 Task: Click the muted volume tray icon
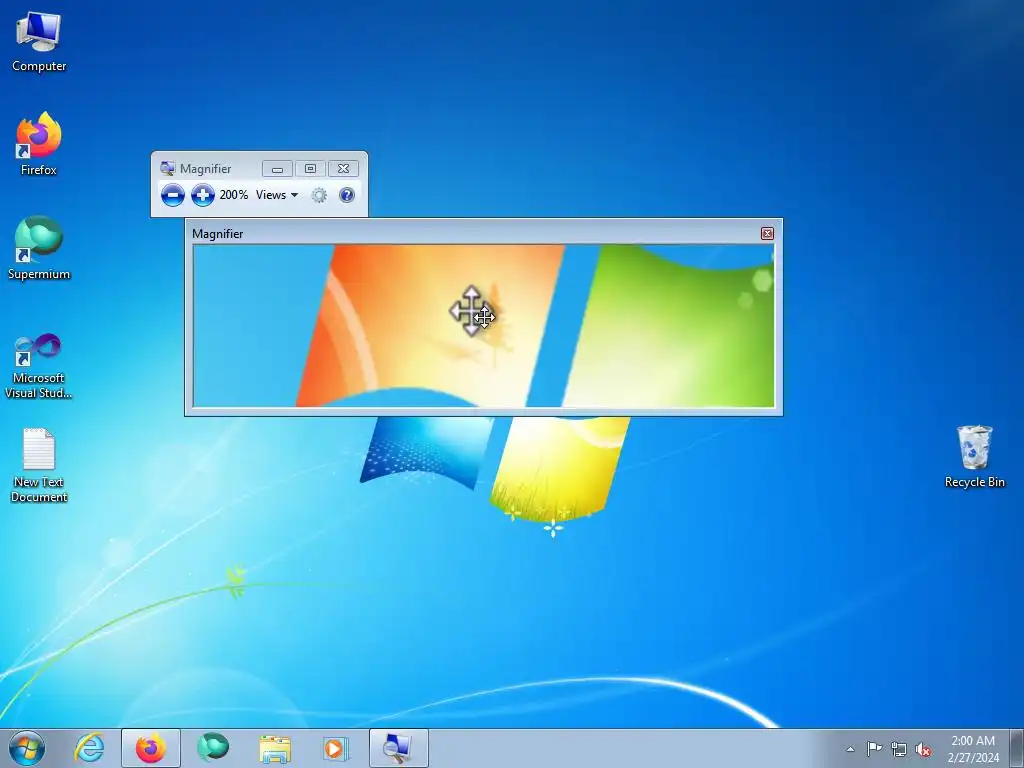click(x=923, y=750)
